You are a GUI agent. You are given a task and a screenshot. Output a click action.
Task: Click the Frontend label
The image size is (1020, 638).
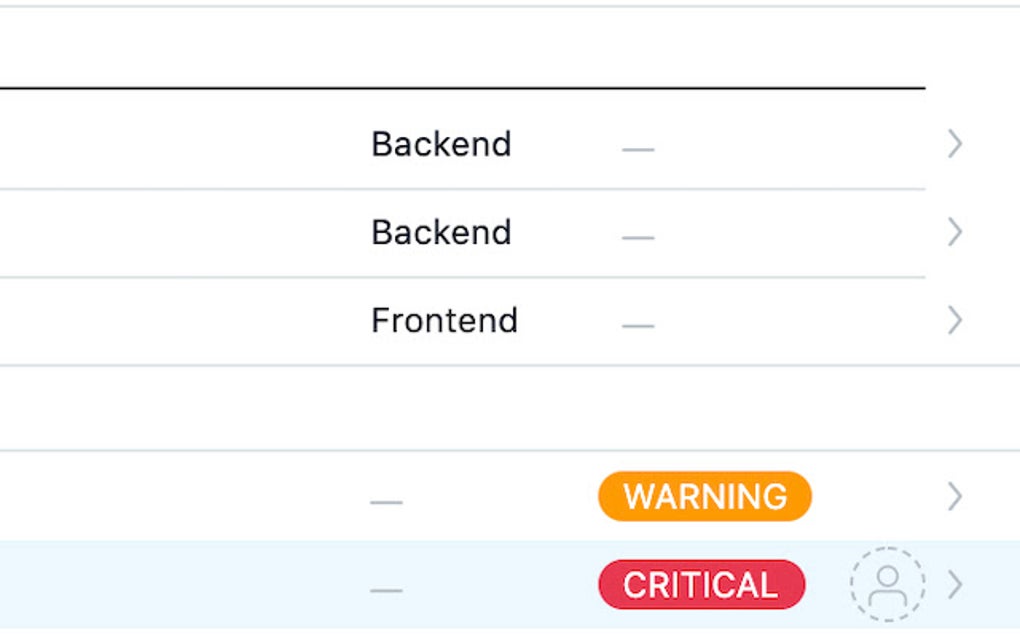(444, 321)
